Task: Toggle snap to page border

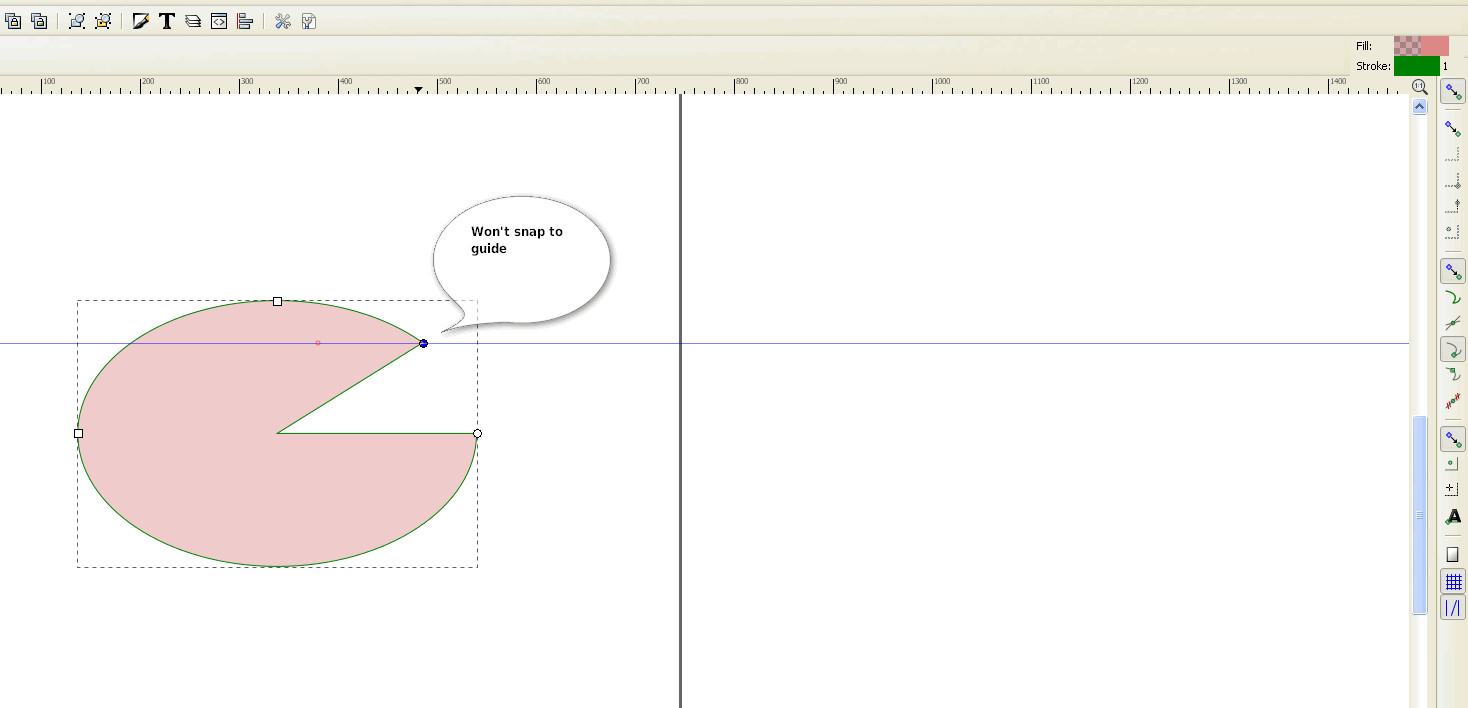Action: (x=1453, y=554)
